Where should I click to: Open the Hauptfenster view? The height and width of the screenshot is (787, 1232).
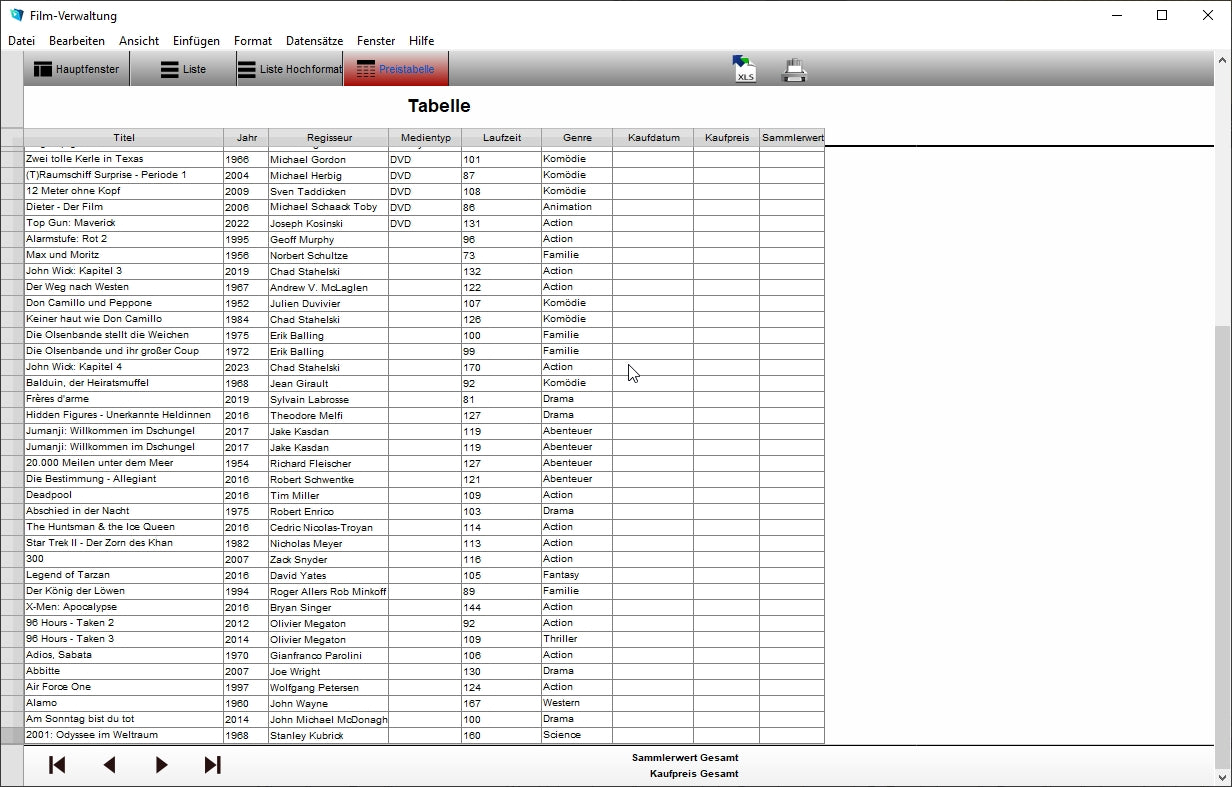pos(77,70)
